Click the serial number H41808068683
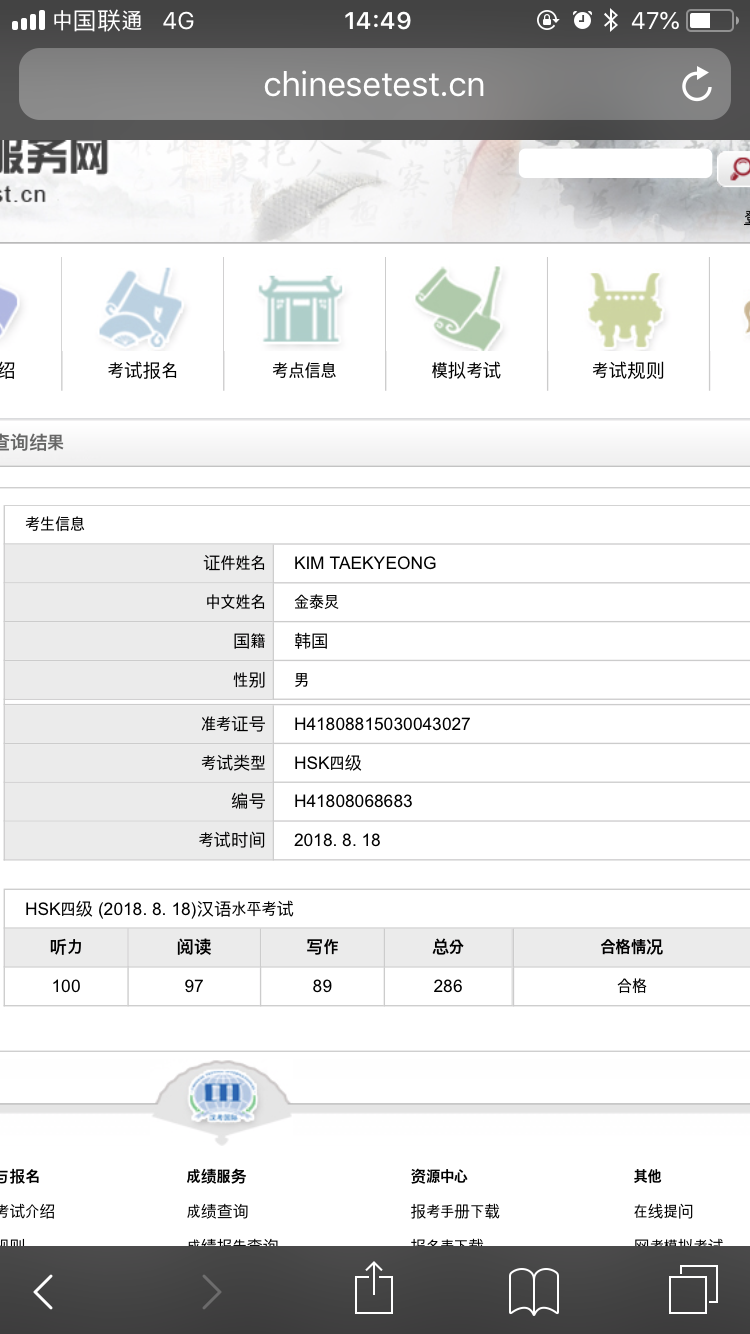 click(x=353, y=801)
